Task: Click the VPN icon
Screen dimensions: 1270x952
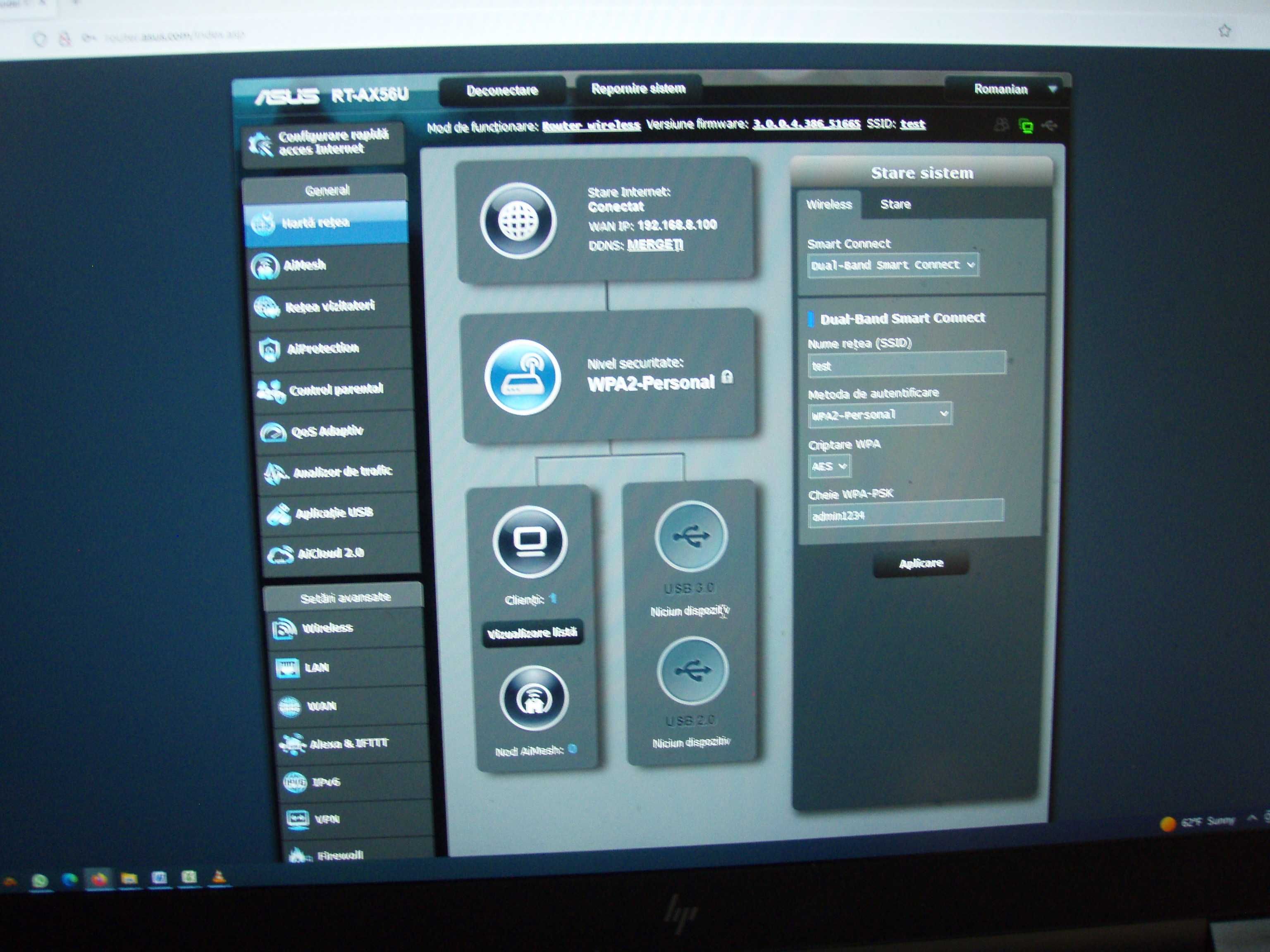Action: point(297,819)
